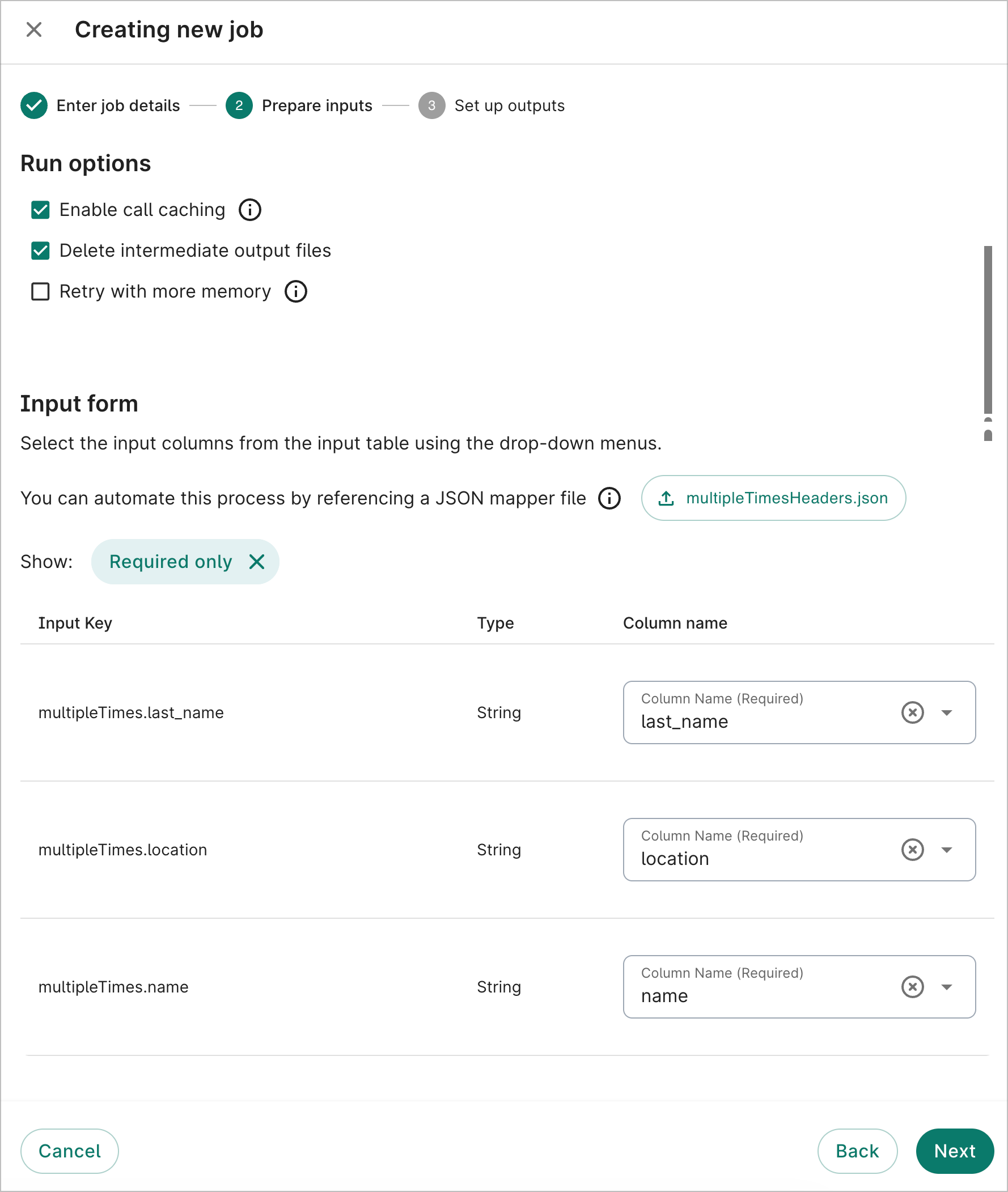View info about Retry with more memory
1008x1192 pixels.
[295, 291]
